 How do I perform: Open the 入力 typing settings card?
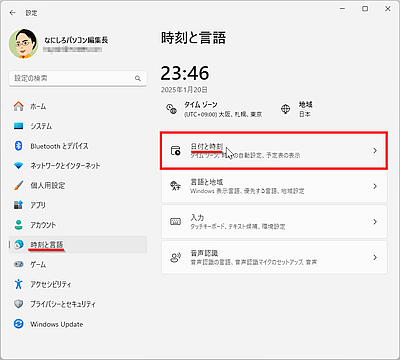pyautogui.click(x=274, y=222)
